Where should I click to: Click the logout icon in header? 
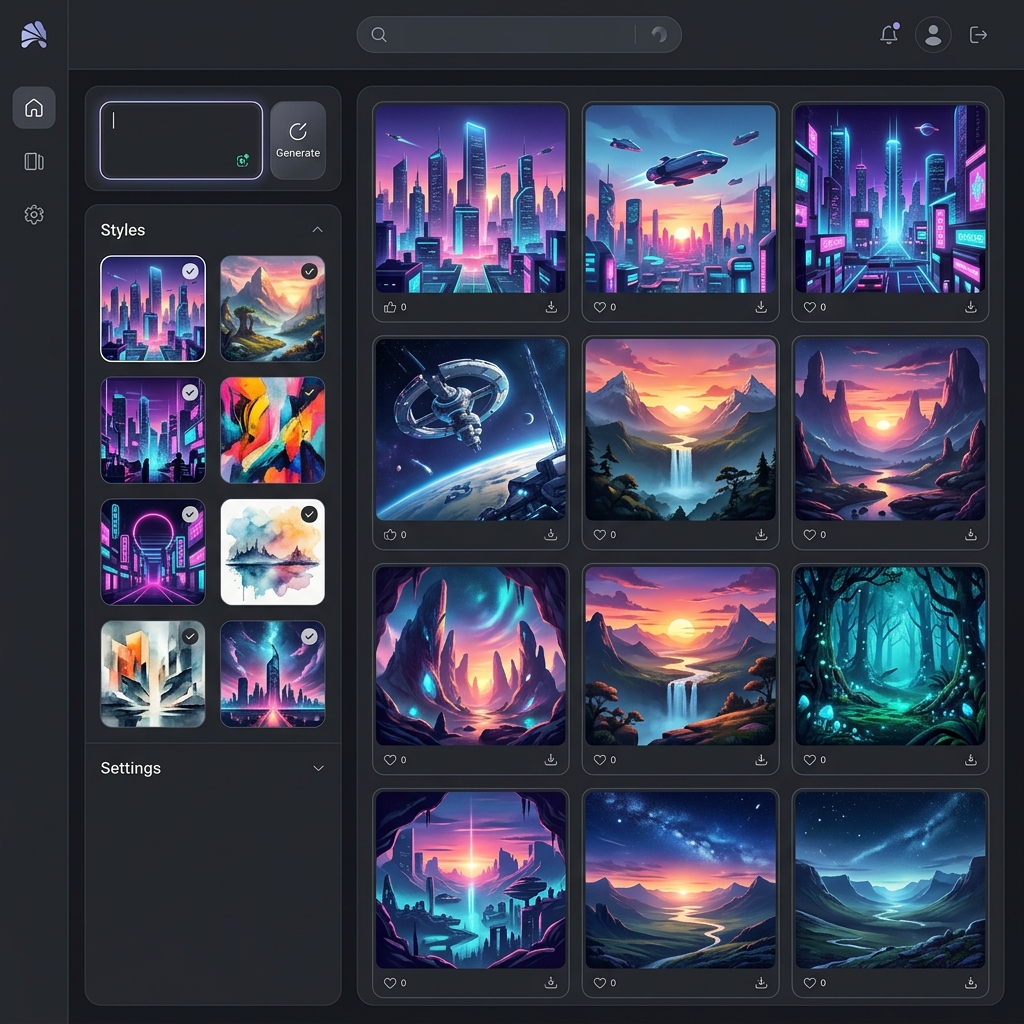[x=978, y=35]
